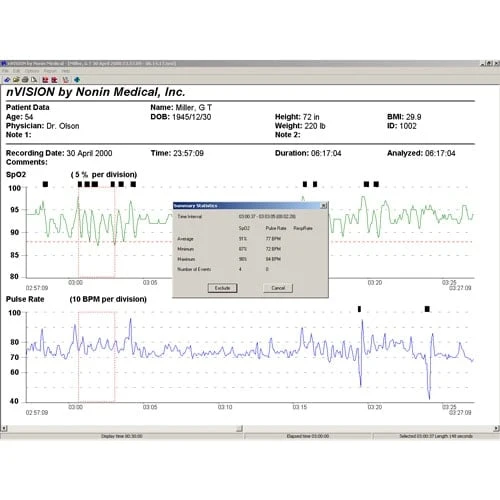The width and height of the screenshot is (500, 500).
Task: Click the open folder toolbar icon
Action: tap(16, 80)
